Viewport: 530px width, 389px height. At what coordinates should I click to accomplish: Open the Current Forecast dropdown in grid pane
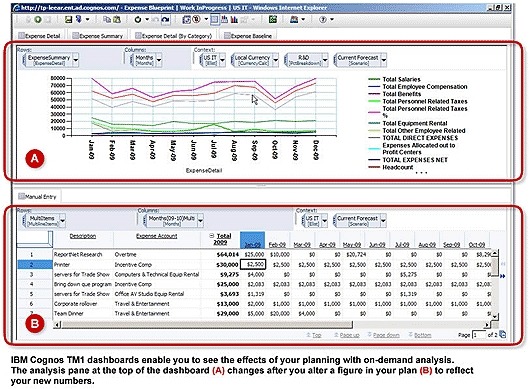point(383,221)
